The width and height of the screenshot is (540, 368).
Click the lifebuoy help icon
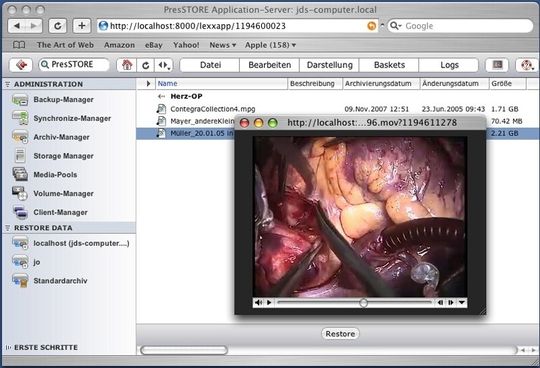point(527,65)
